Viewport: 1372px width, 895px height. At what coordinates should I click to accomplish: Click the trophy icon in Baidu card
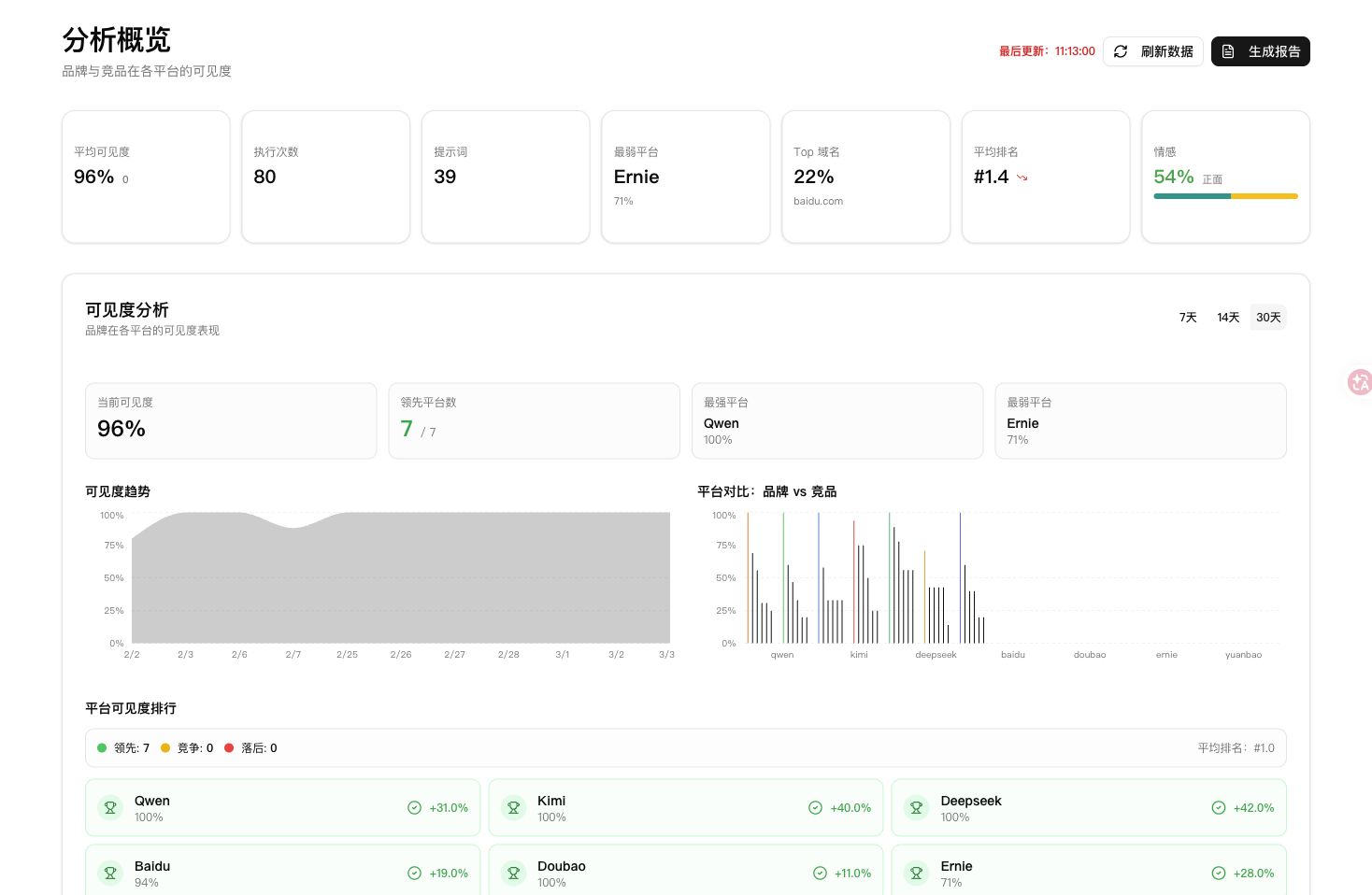coord(110,873)
